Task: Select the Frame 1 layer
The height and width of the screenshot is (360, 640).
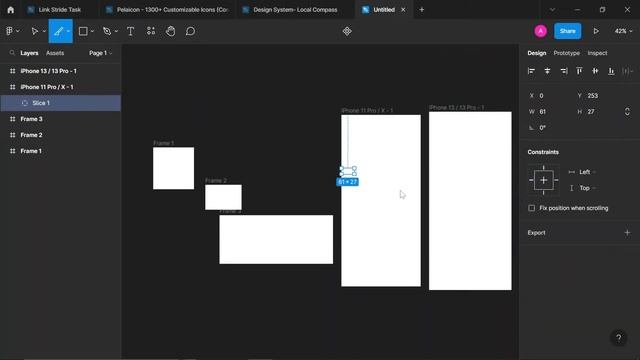Action: click(x=60, y=151)
